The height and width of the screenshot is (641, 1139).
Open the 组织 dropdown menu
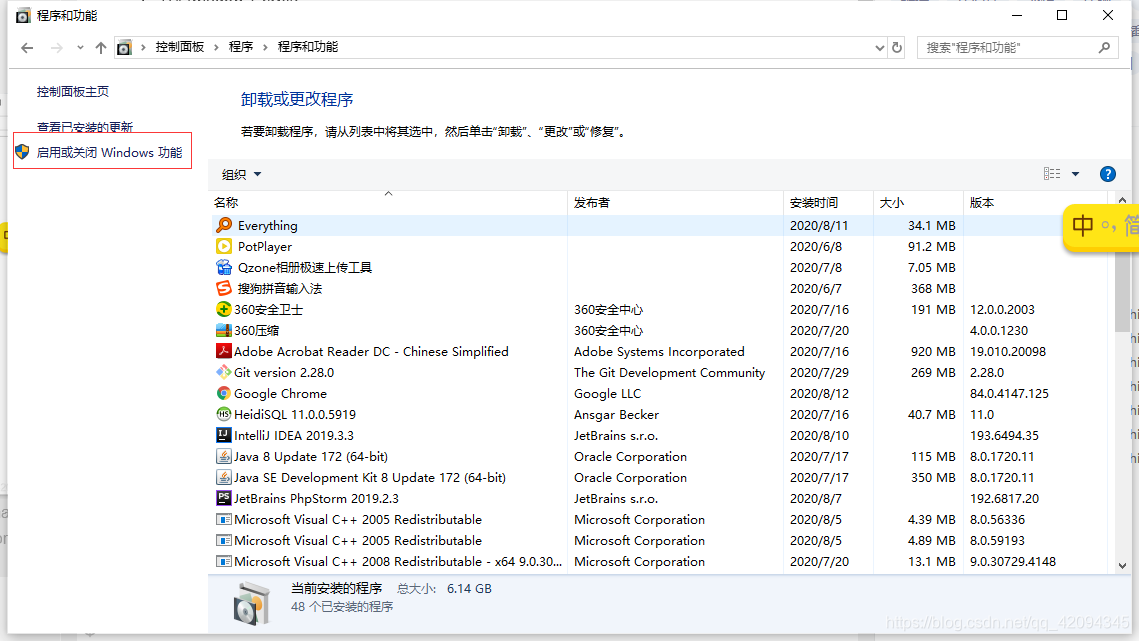coord(241,174)
